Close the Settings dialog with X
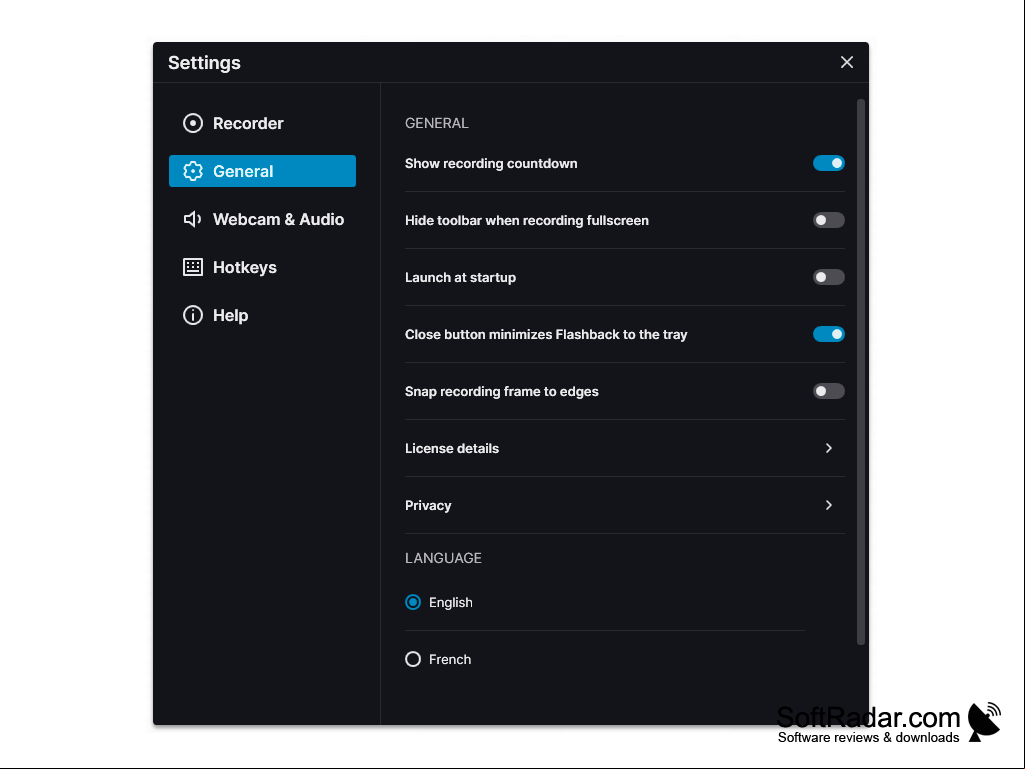This screenshot has width=1025, height=769. pos(847,62)
